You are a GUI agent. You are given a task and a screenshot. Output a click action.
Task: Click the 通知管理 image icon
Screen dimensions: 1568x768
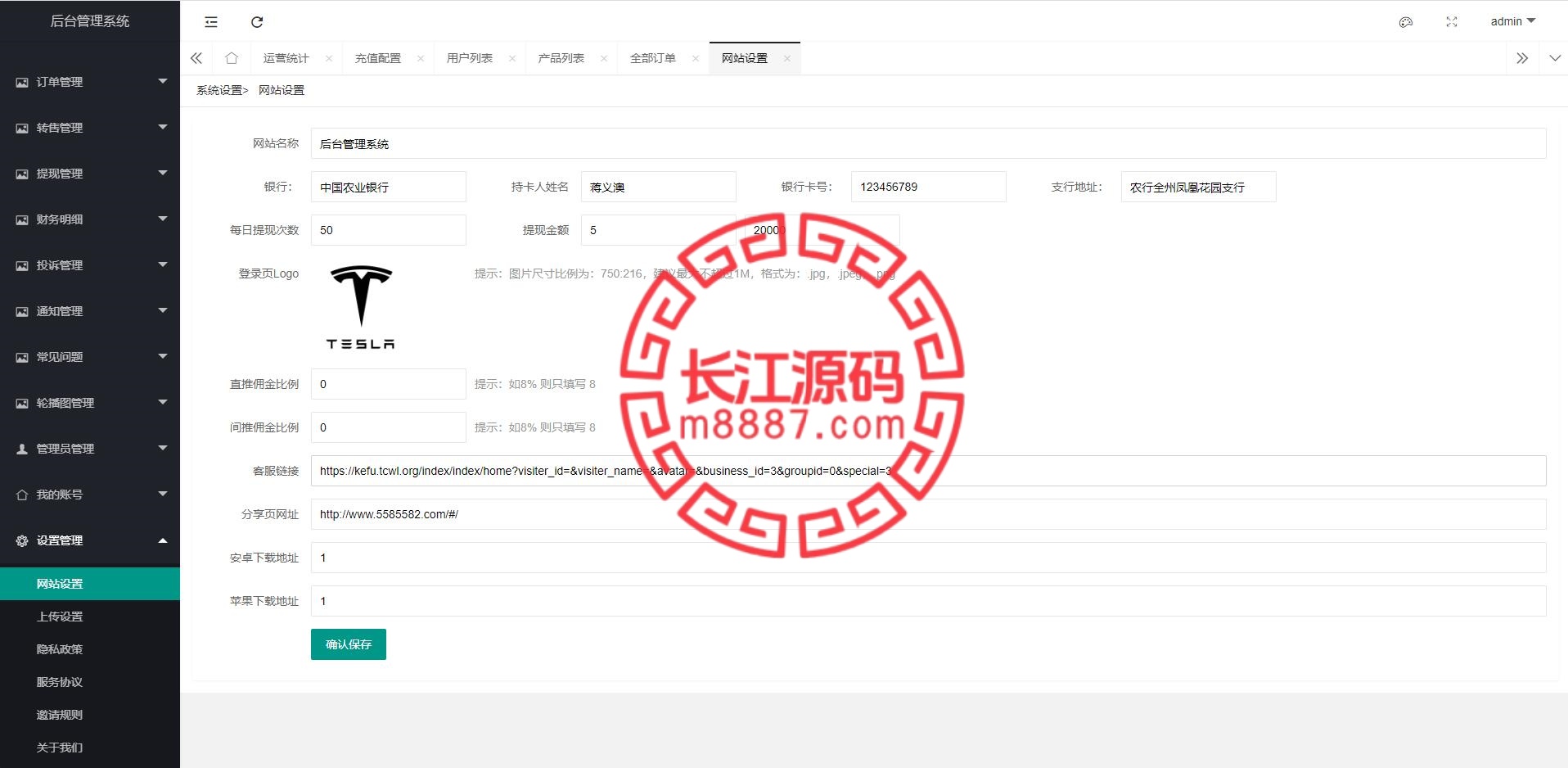pos(22,311)
